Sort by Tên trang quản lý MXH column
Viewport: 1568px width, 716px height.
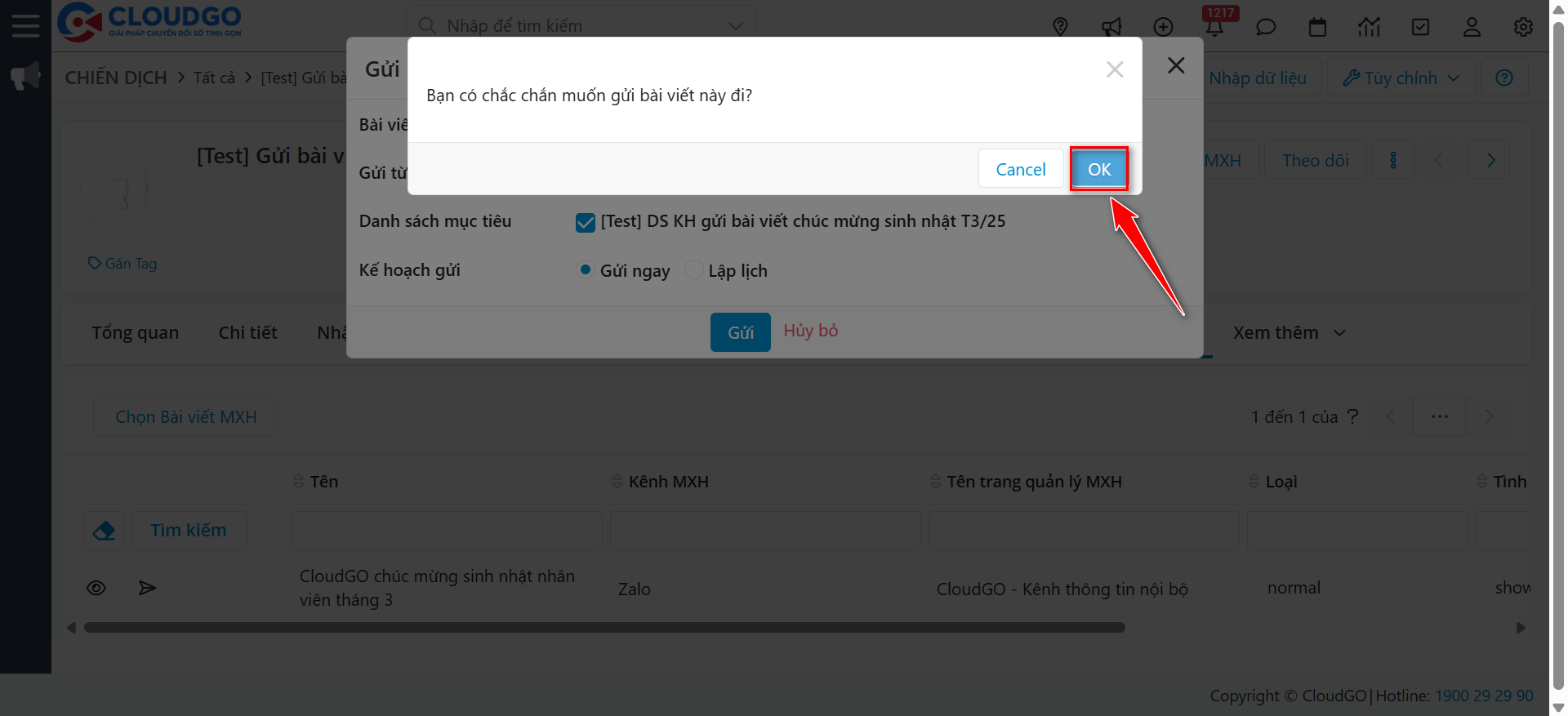tap(1026, 482)
